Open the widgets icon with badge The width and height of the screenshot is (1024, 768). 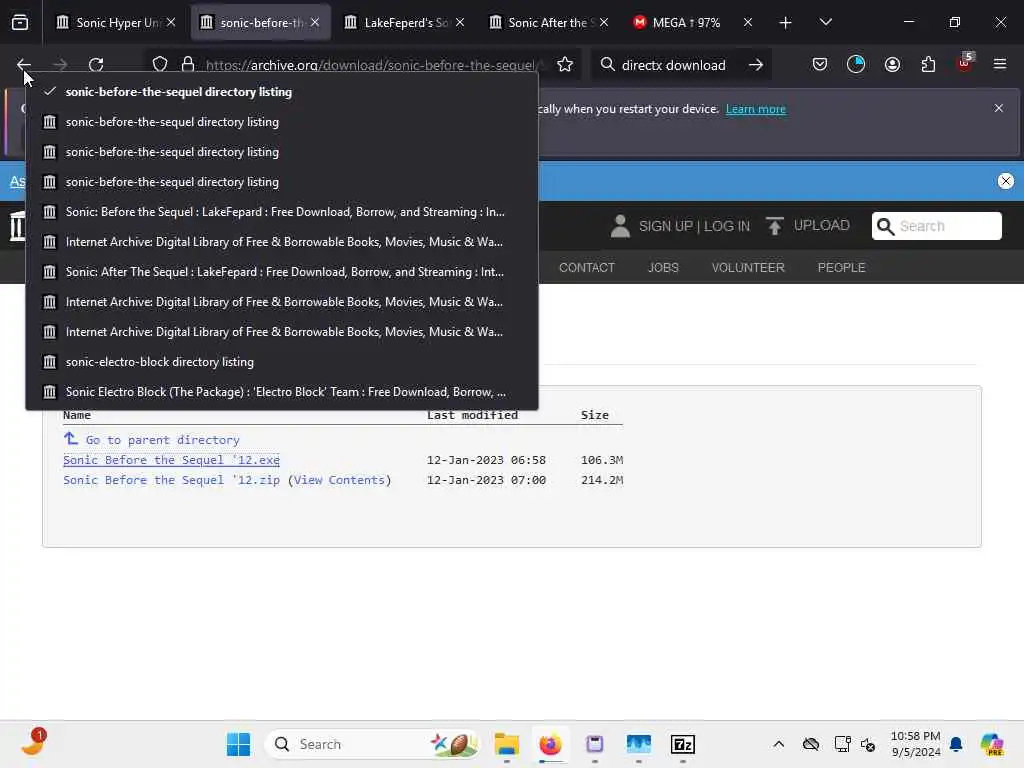(33, 743)
